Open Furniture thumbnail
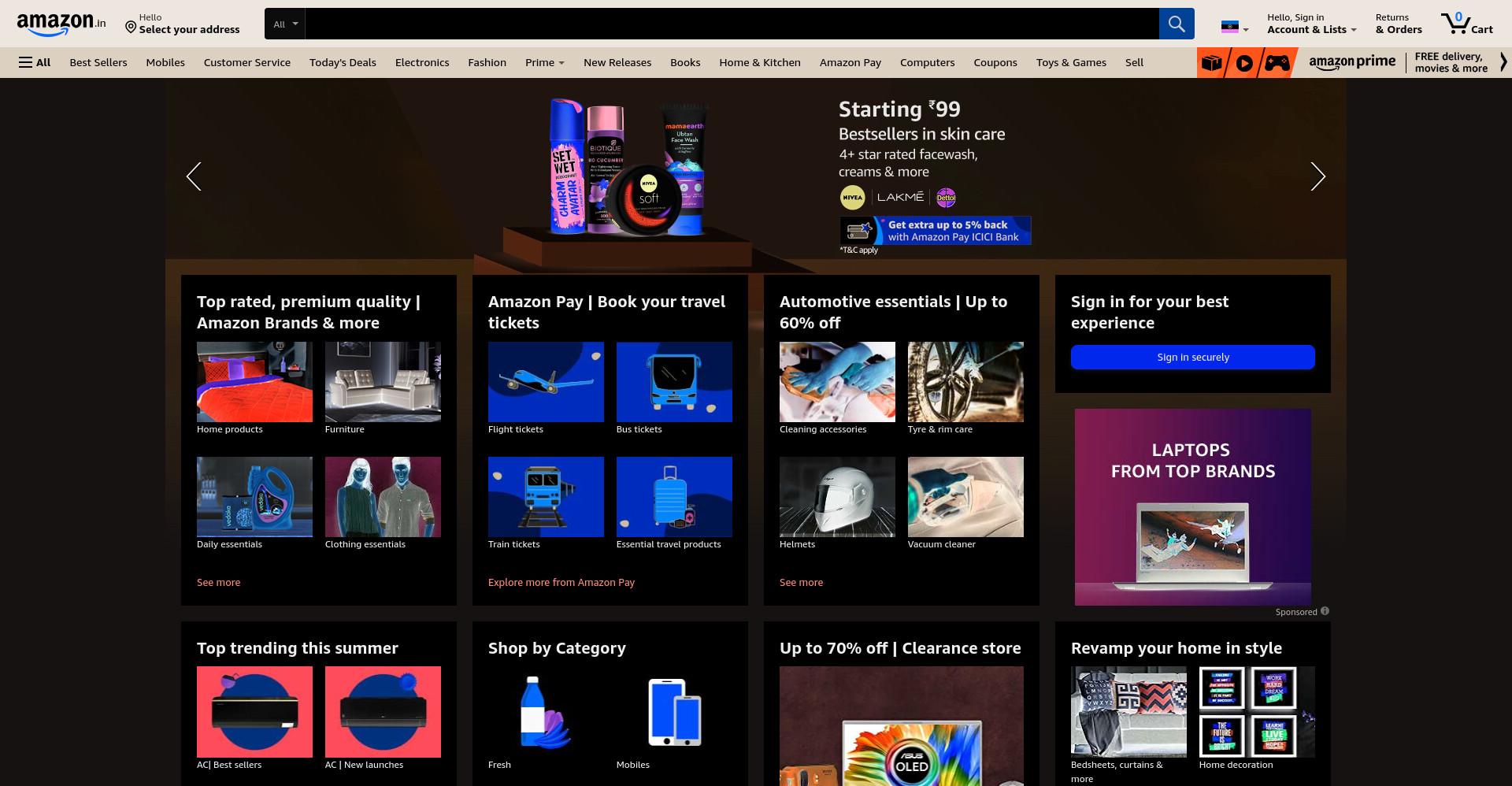 383,382
